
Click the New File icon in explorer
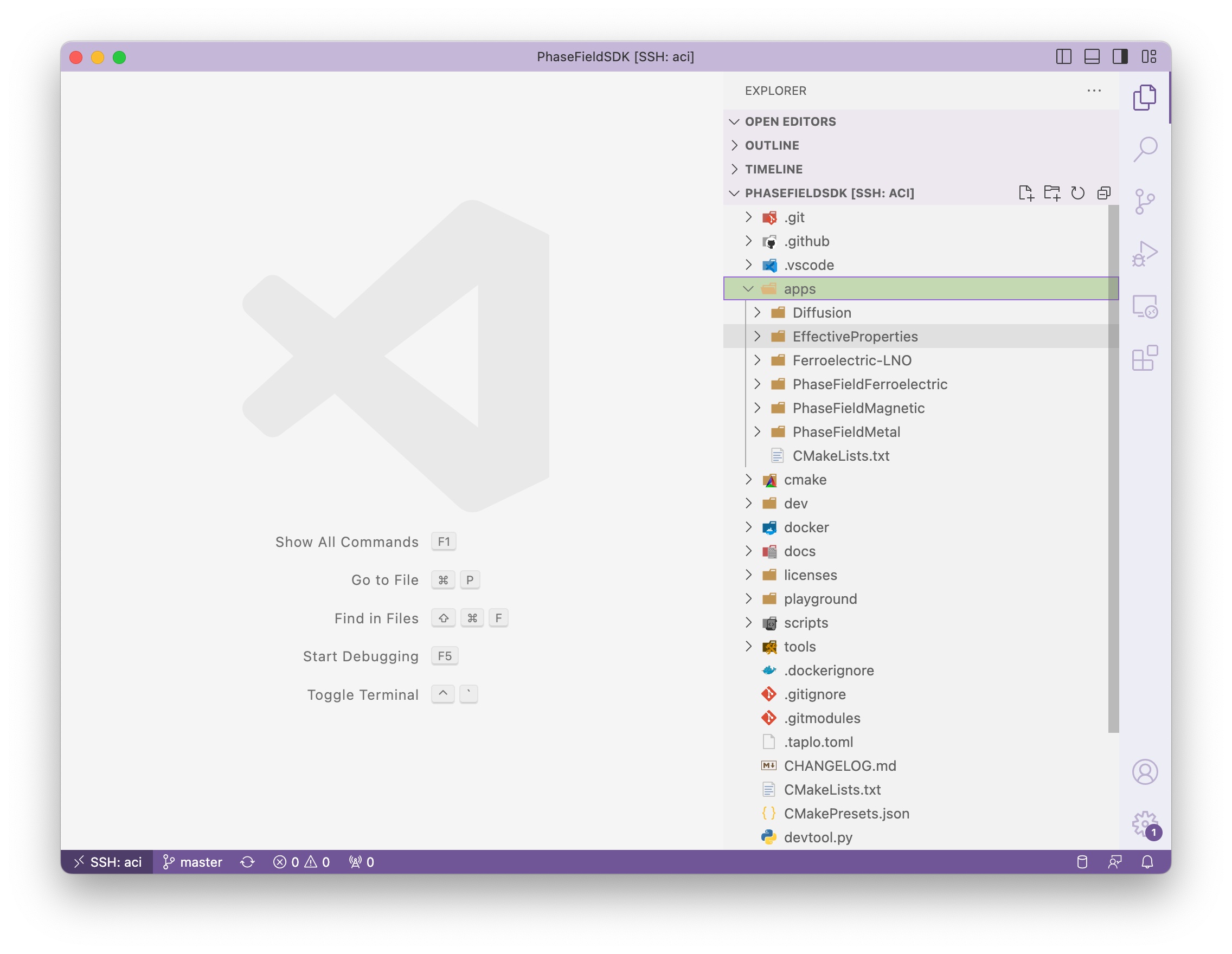(x=1025, y=193)
